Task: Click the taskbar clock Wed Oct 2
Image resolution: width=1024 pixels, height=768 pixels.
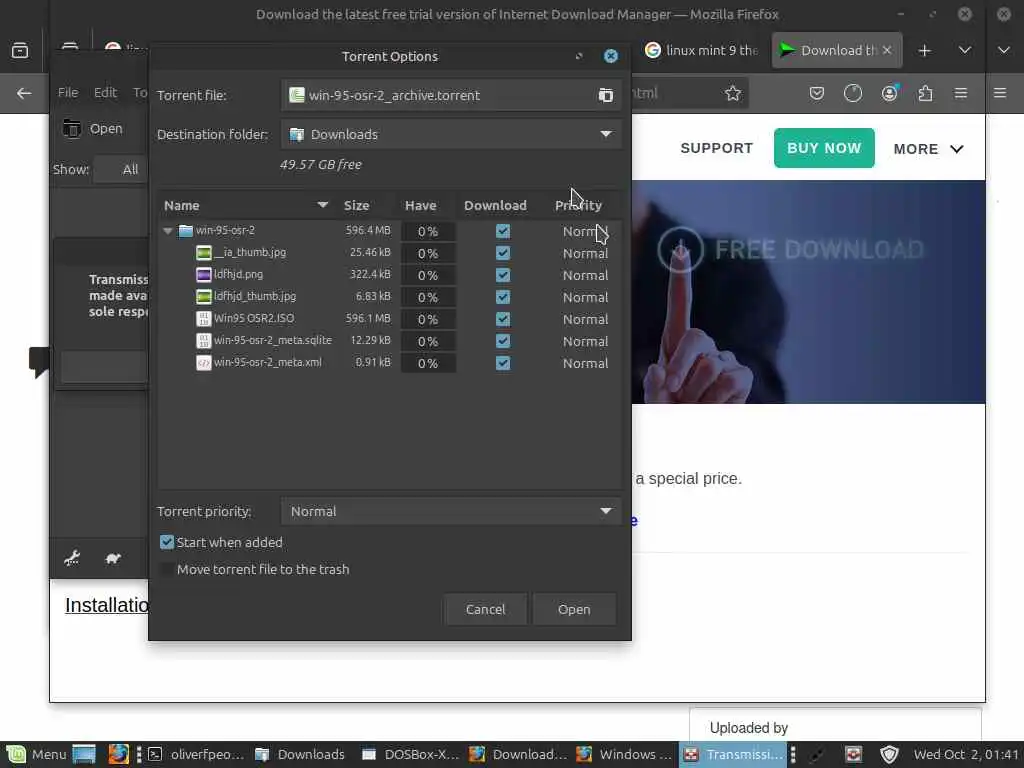Action: [x=966, y=755]
